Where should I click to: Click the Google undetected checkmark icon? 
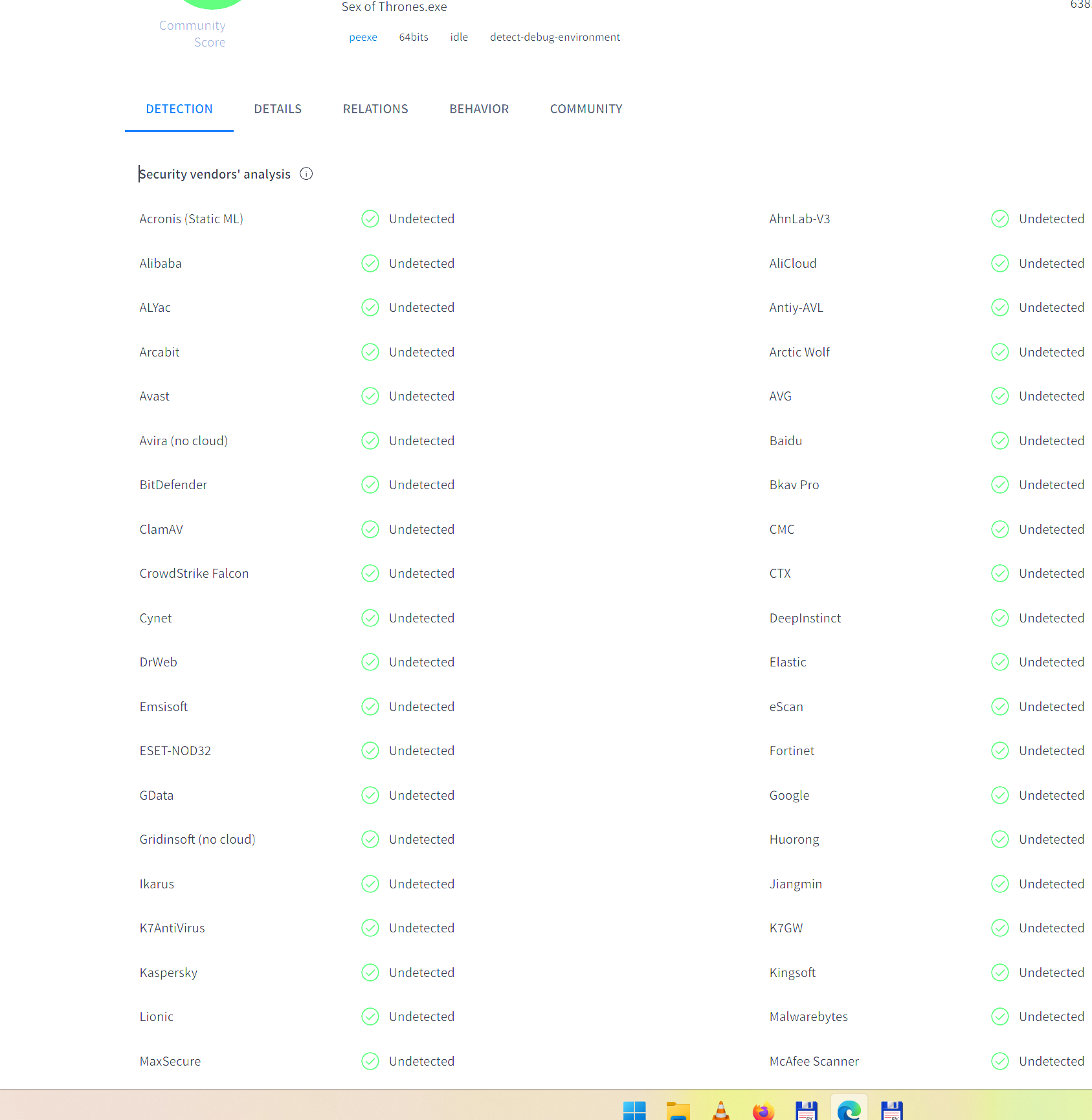pyautogui.click(x=1000, y=795)
